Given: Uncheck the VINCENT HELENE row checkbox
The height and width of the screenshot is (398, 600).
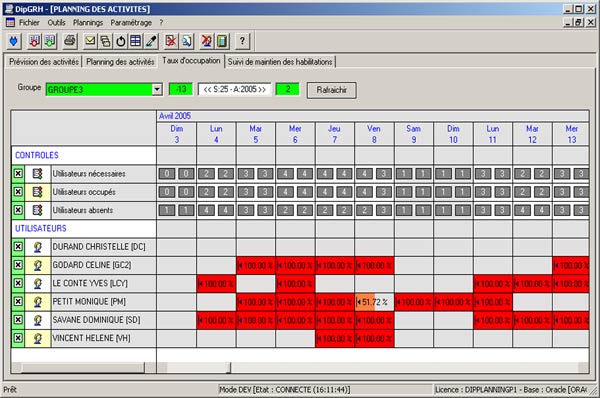Looking at the screenshot, I should click(18, 338).
